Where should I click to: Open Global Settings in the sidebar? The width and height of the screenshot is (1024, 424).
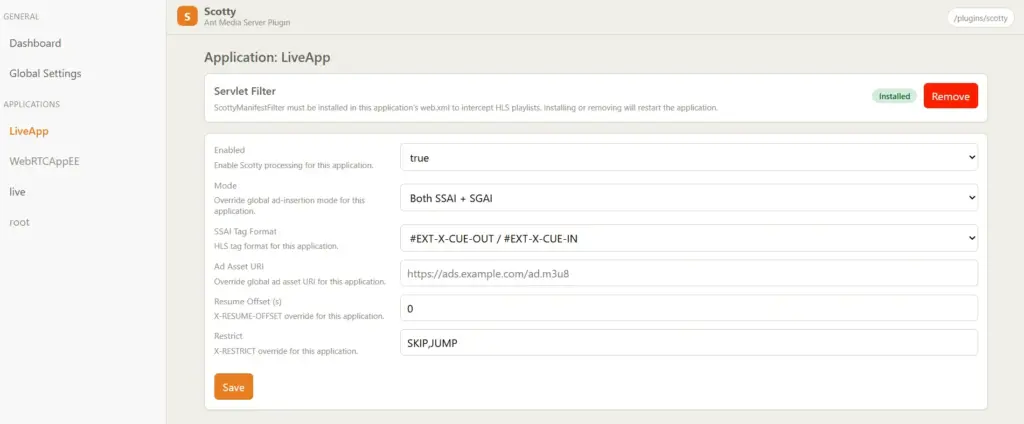45,73
